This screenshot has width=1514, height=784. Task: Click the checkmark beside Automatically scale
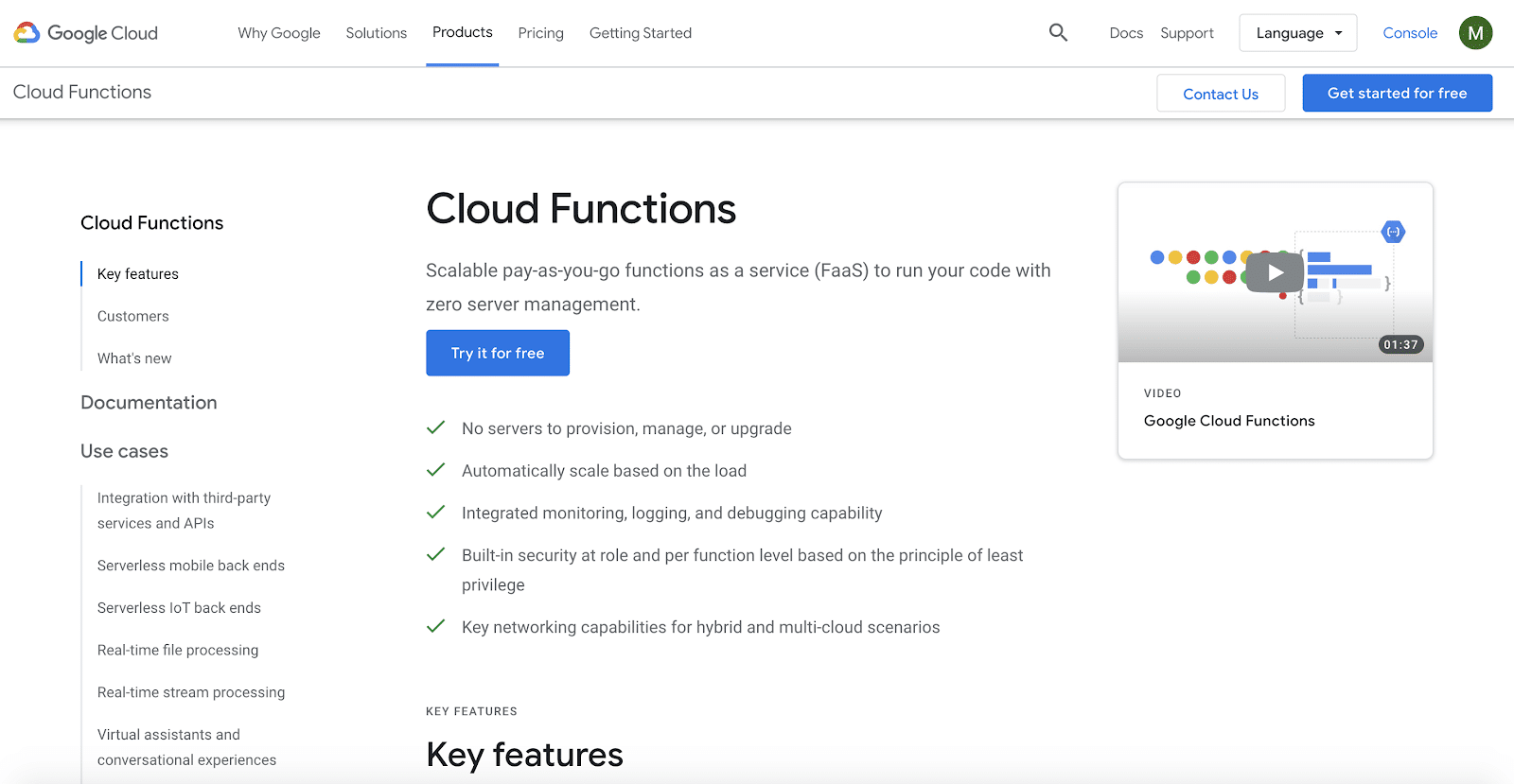[435, 470]
